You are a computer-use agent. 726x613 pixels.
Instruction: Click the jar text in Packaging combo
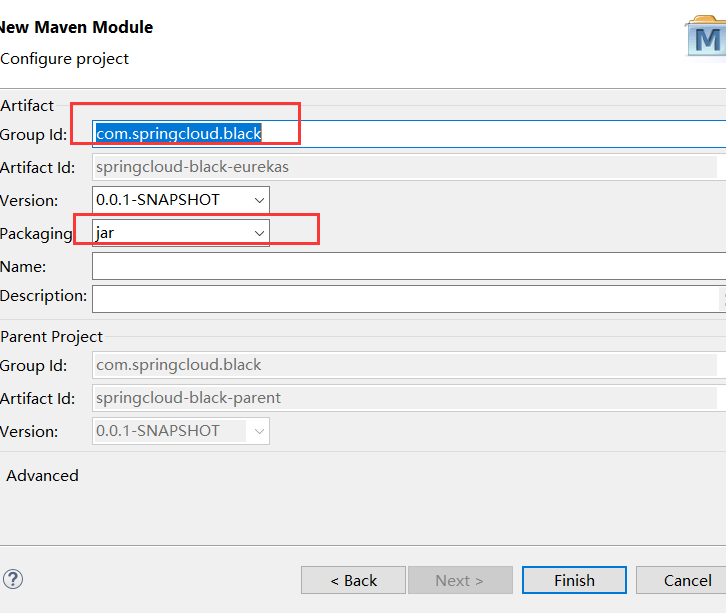coord(105,233)
